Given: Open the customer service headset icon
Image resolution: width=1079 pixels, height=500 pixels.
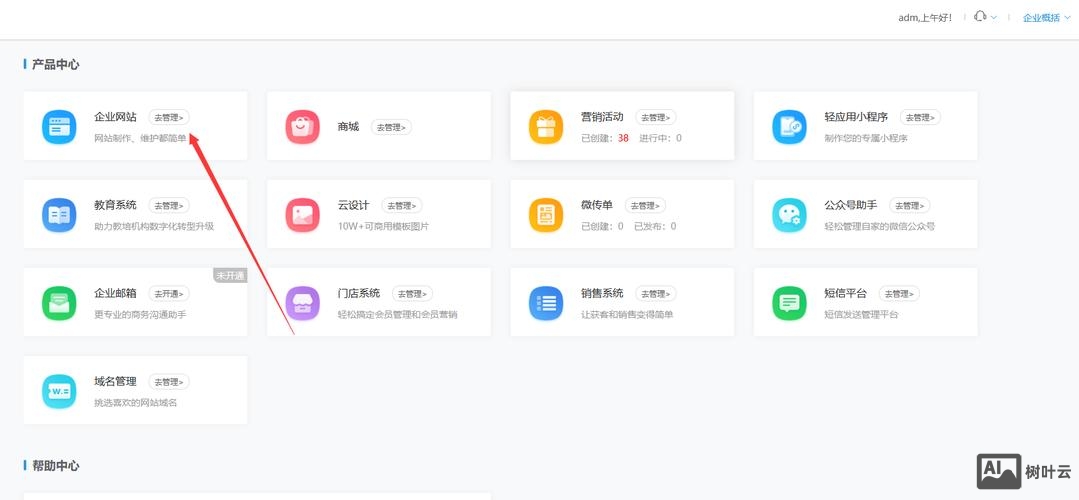Looking at the screenshot, I should pyautogui.click(x=981, y=17).
